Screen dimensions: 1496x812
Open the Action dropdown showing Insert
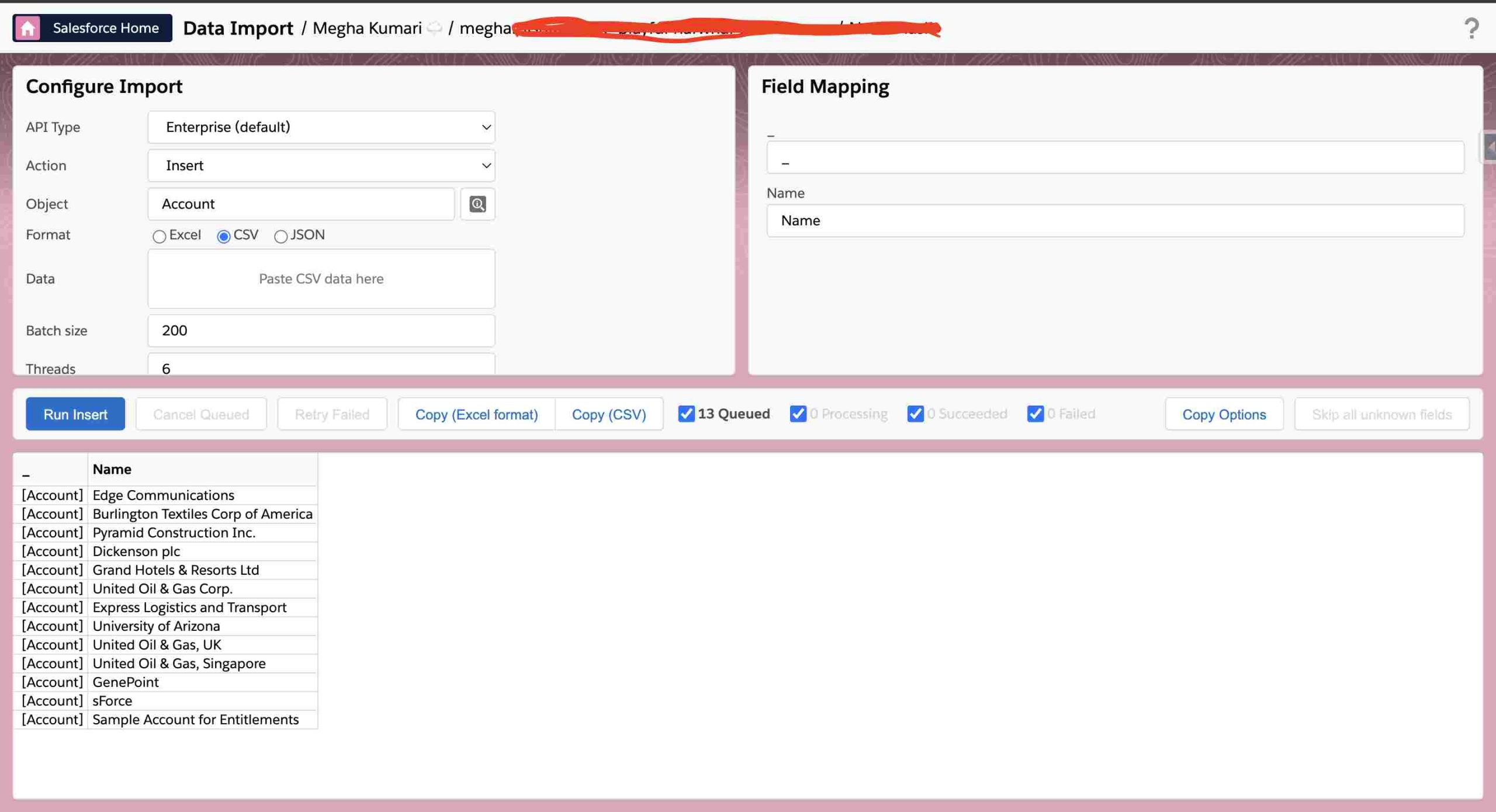click(321, 165)
